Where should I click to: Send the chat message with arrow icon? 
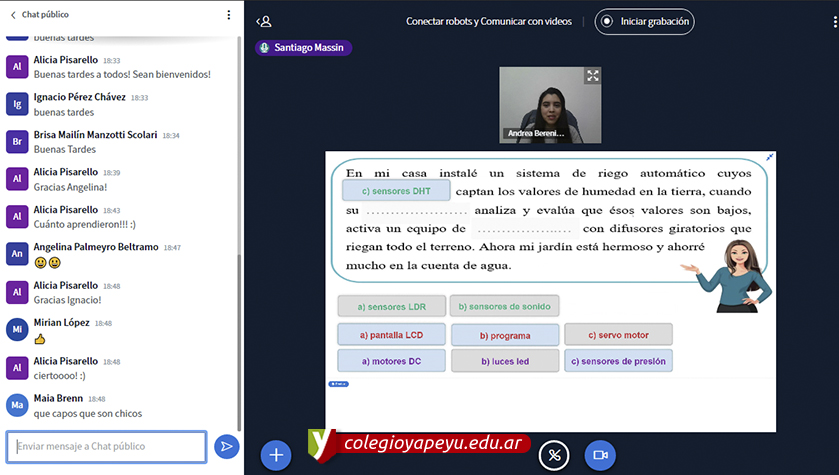(x=227, y=446)
